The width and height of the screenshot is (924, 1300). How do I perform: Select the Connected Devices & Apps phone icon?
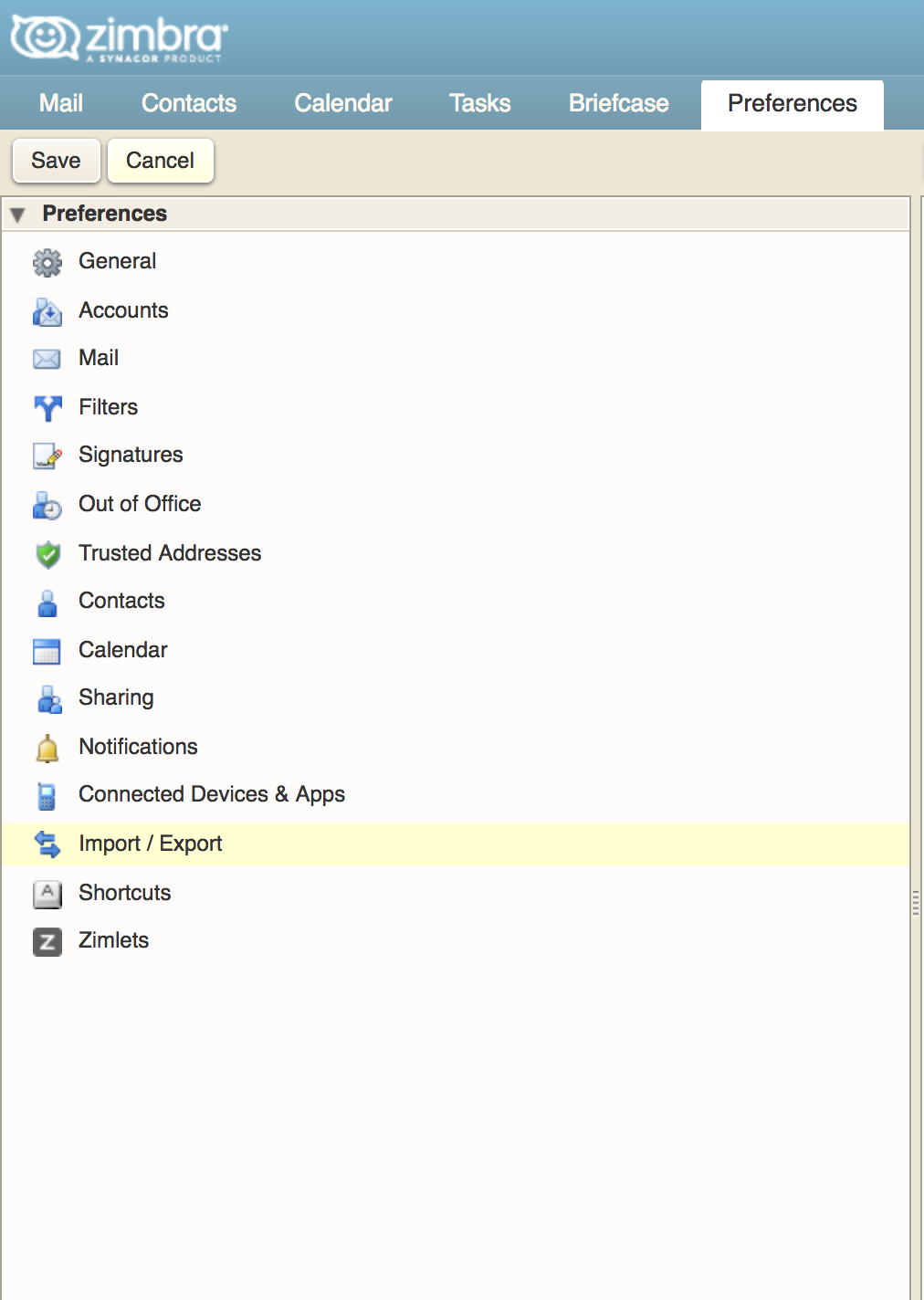click(47, 795)
